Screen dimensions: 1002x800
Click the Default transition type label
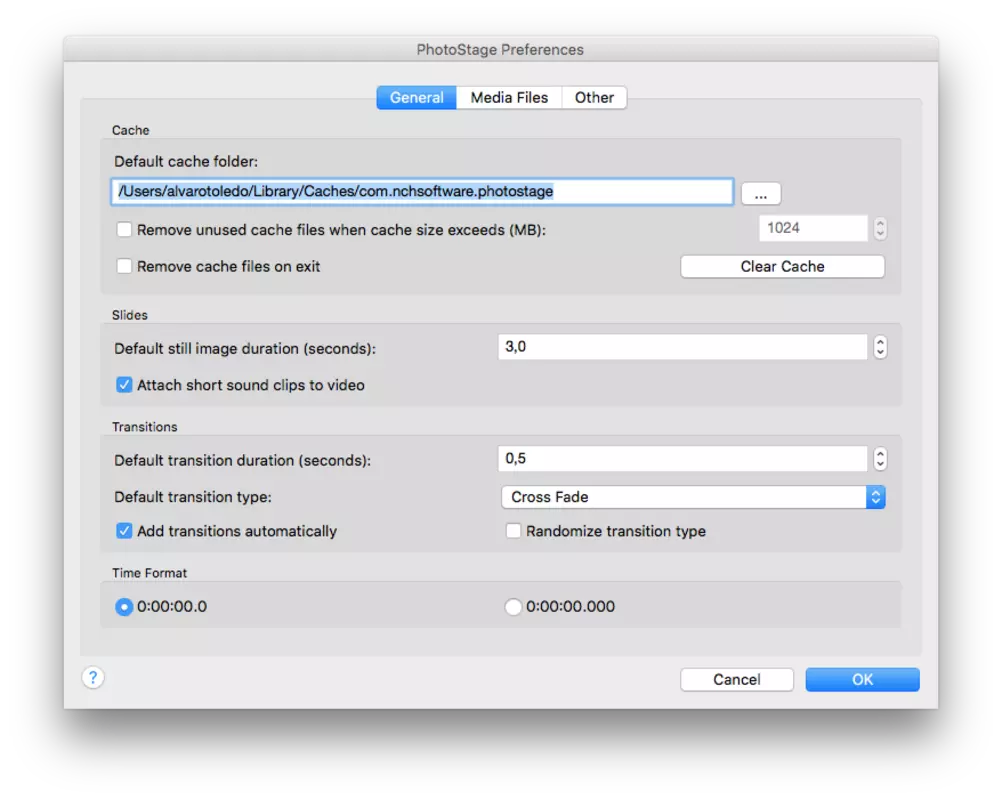click(x=193, y=497)
